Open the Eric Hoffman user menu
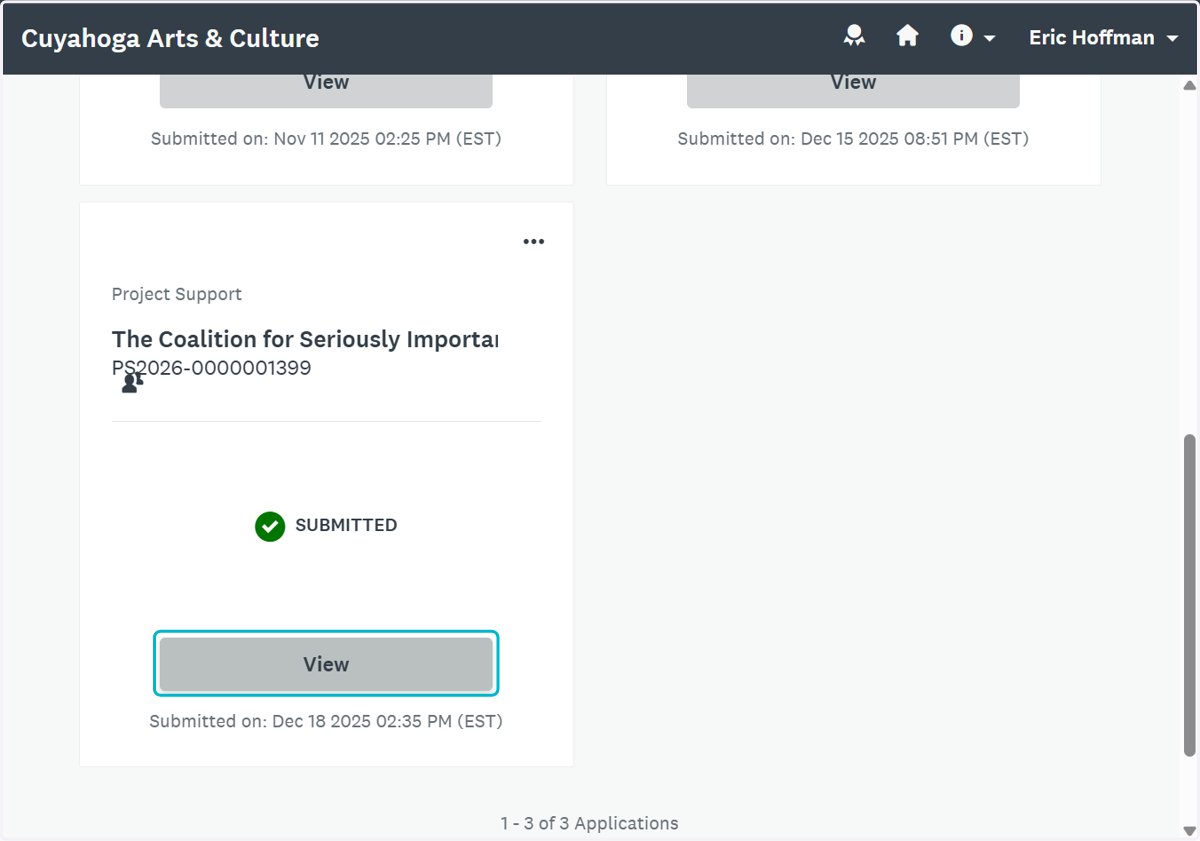This screenshot has width=1200, height=841. [x=1104, y=38]
